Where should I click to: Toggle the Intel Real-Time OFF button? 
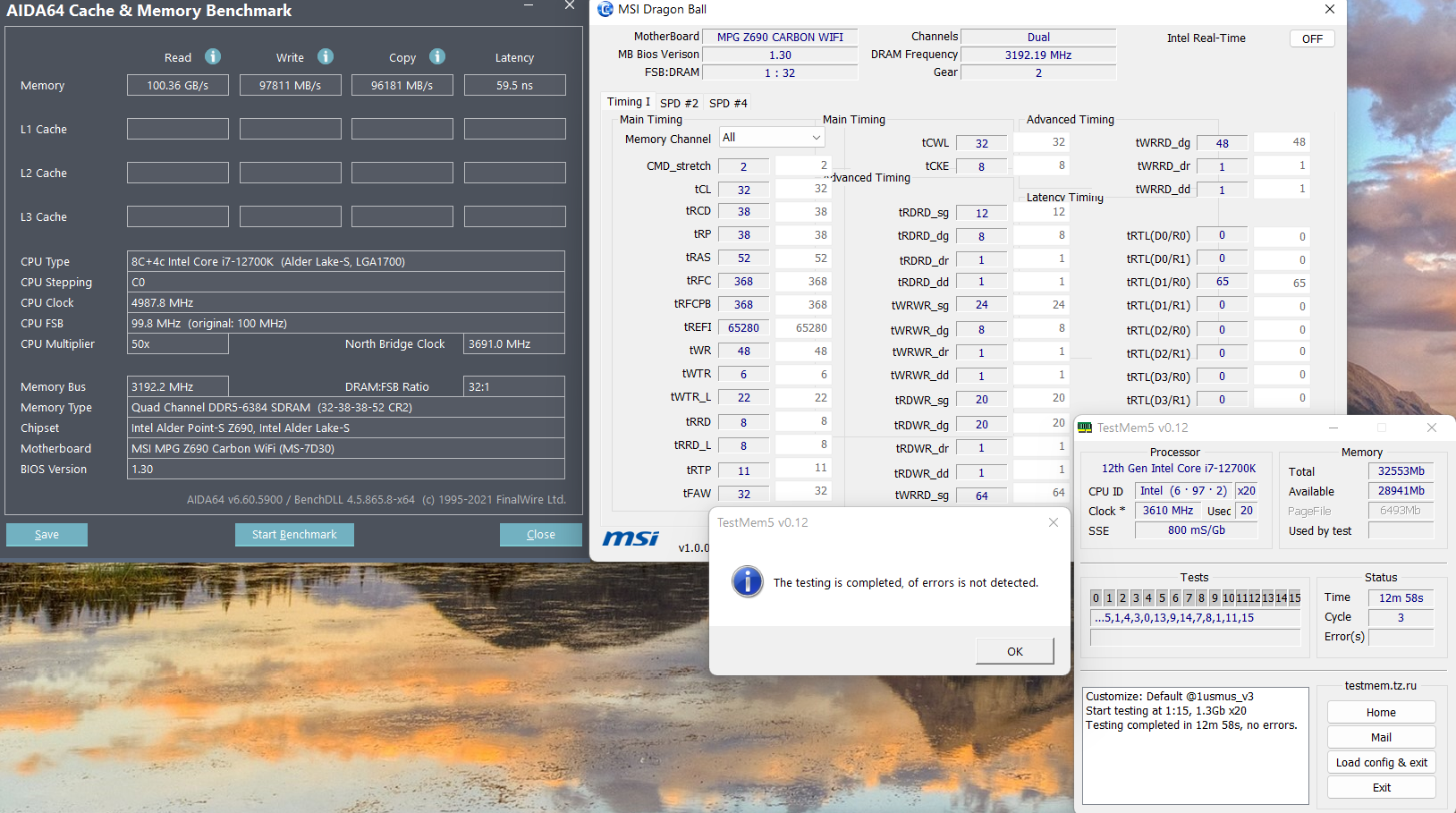coord(1312,38)
